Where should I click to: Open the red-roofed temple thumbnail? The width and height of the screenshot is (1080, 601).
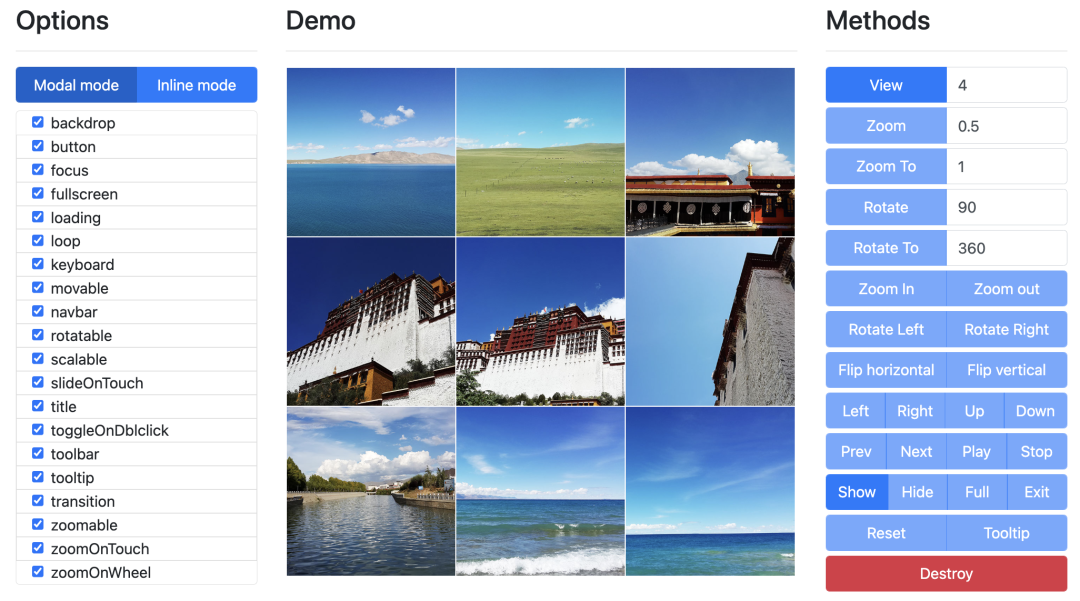click(710, 152)
